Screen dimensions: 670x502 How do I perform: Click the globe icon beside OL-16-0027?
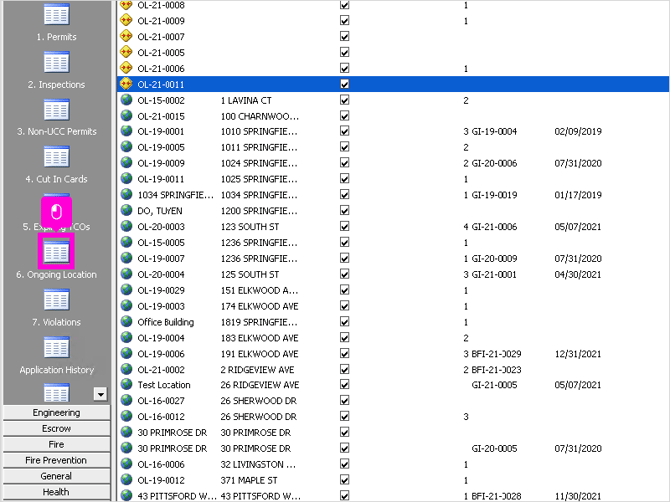[126, 400]
